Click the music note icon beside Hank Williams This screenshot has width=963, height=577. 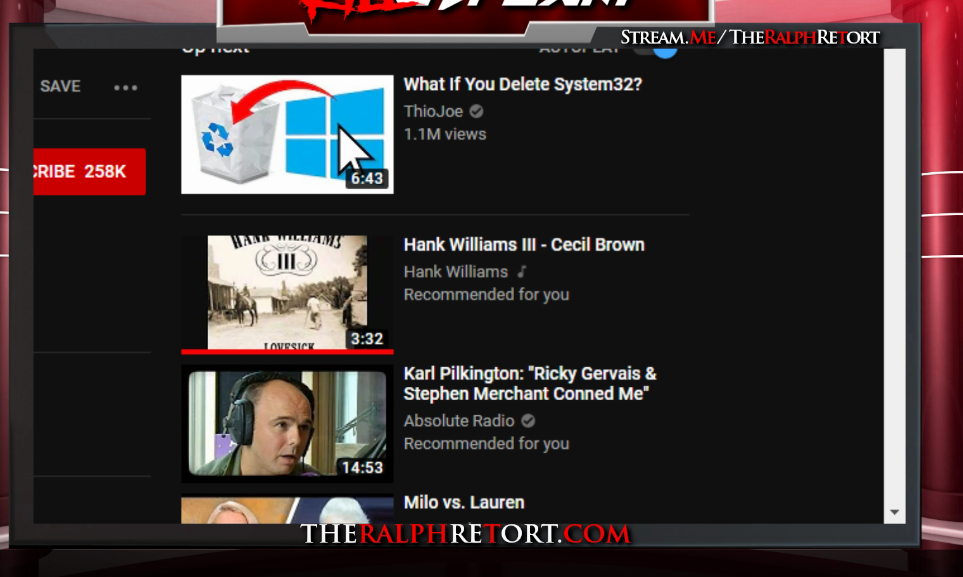522,271
